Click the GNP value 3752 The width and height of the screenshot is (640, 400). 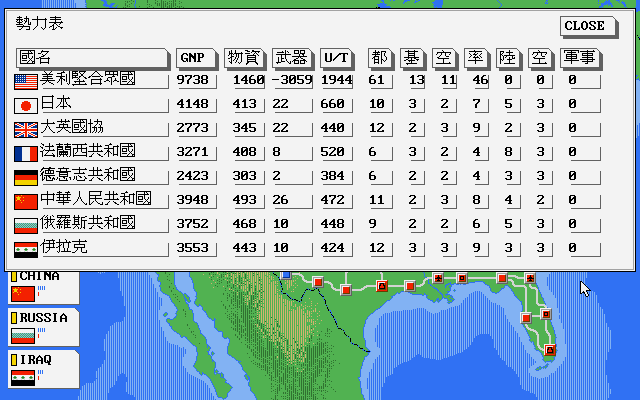193,224
